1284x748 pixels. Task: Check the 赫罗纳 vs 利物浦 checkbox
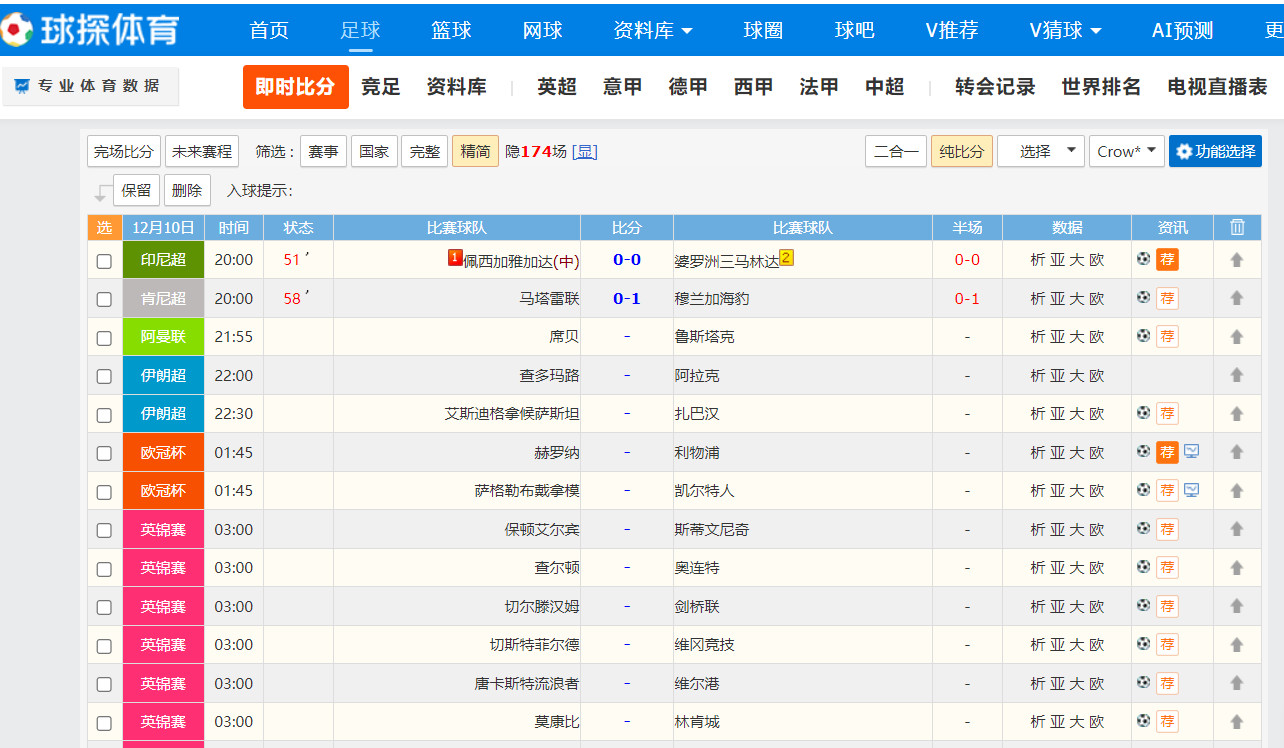click(x=104, y=453)
